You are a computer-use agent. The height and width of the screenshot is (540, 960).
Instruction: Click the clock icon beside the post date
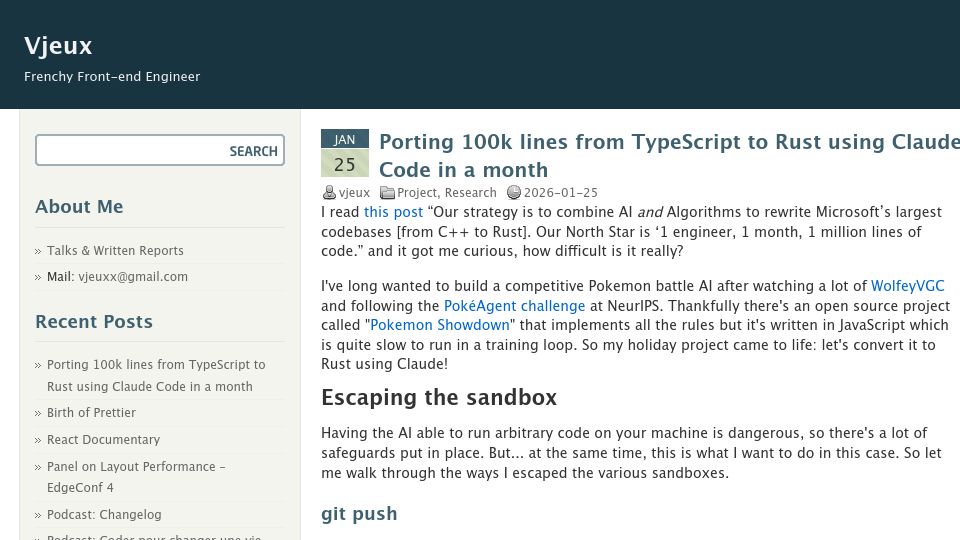click(514, 192)
